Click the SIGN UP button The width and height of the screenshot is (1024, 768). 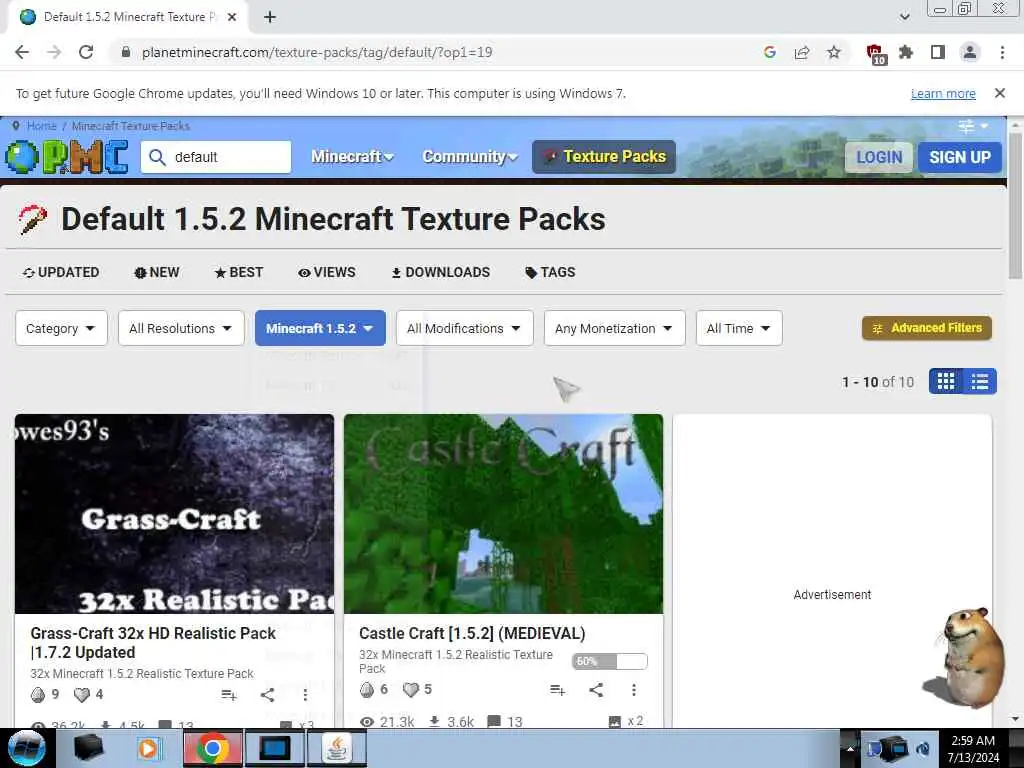pyautogui.click(x=960, y=157)
